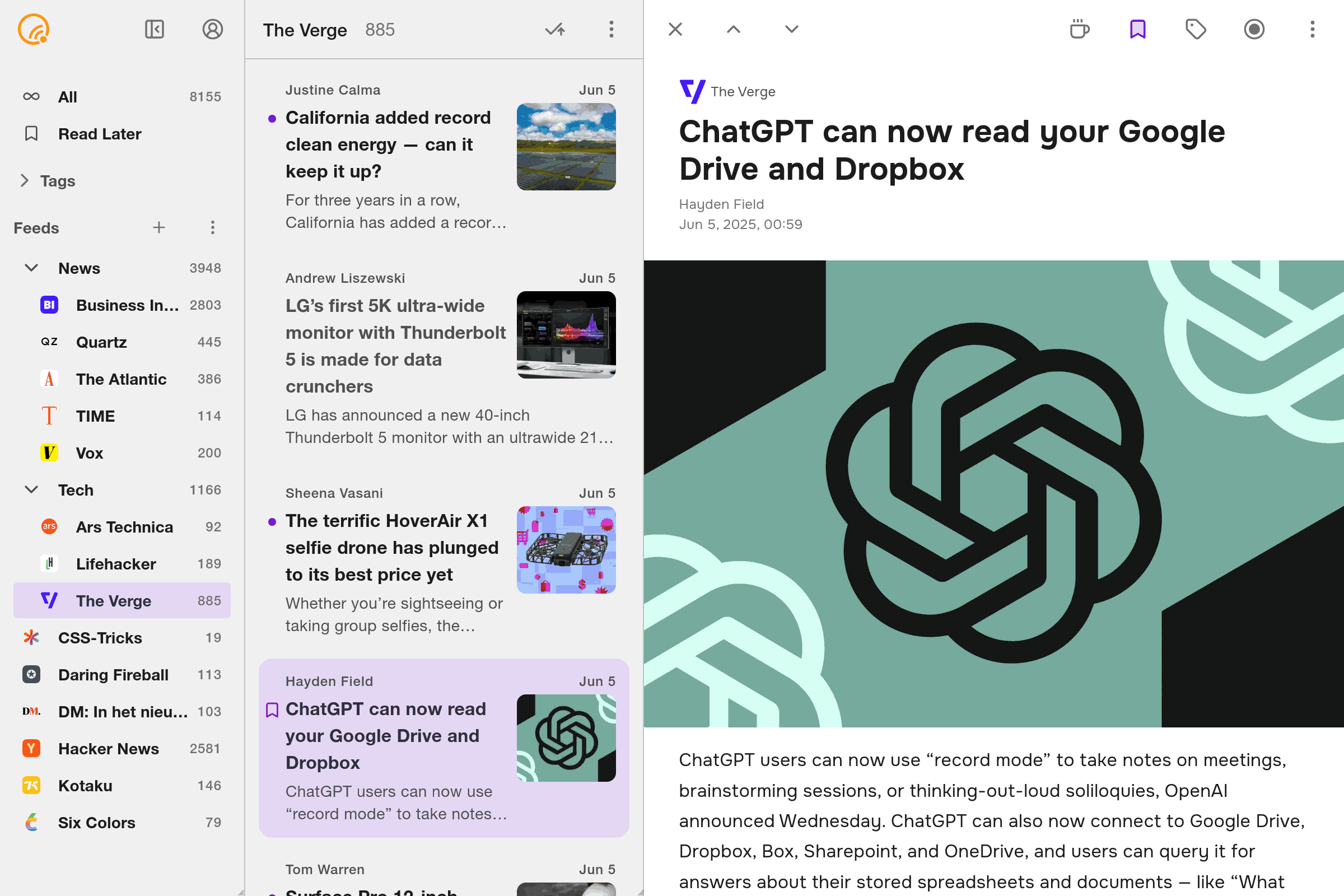Open the overflow menu in the article view
Screen dimensions: 1344x896
tap(1312, 29)
